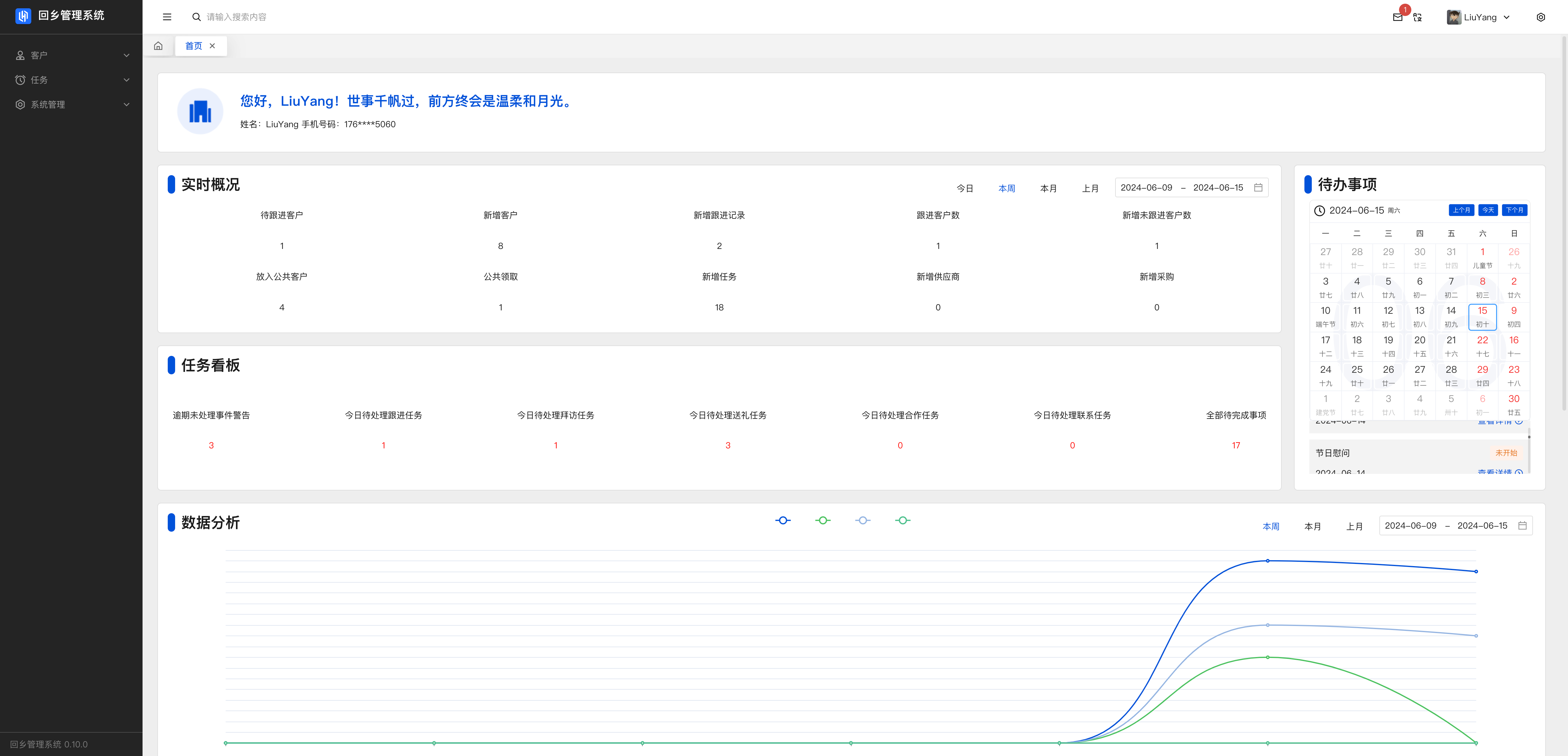Close the 首页 tab
Viewport: 1568px width, 756px height.
point(212,46)
